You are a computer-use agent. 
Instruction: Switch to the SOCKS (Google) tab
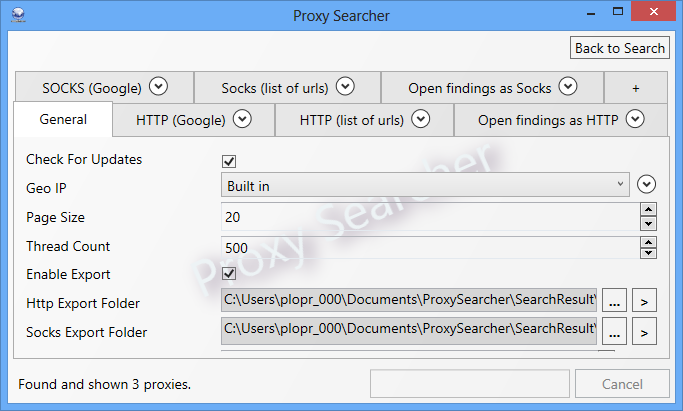[105, 88]
